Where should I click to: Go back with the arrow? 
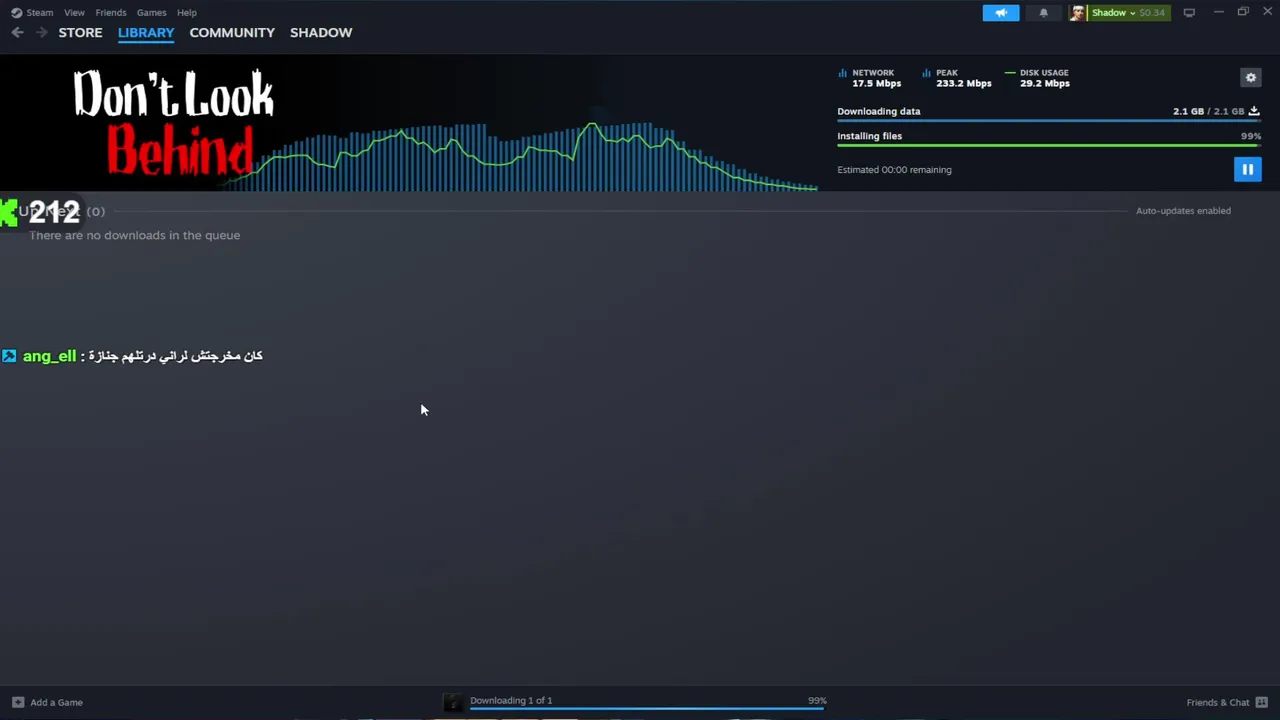click(x=18, y=33)
